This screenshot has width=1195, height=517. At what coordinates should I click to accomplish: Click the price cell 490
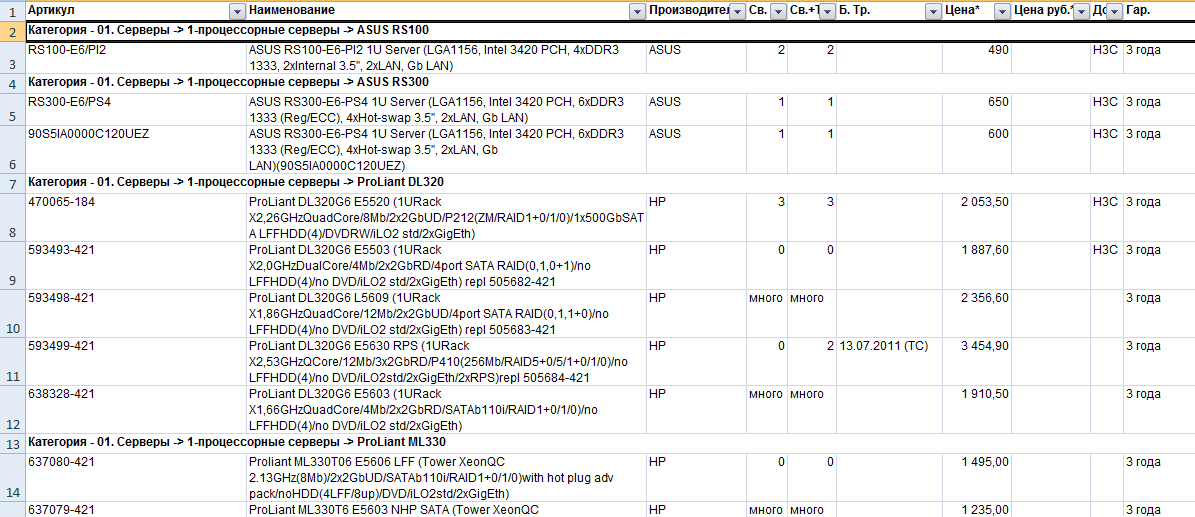pyautogui.click(x=977, y=57)
